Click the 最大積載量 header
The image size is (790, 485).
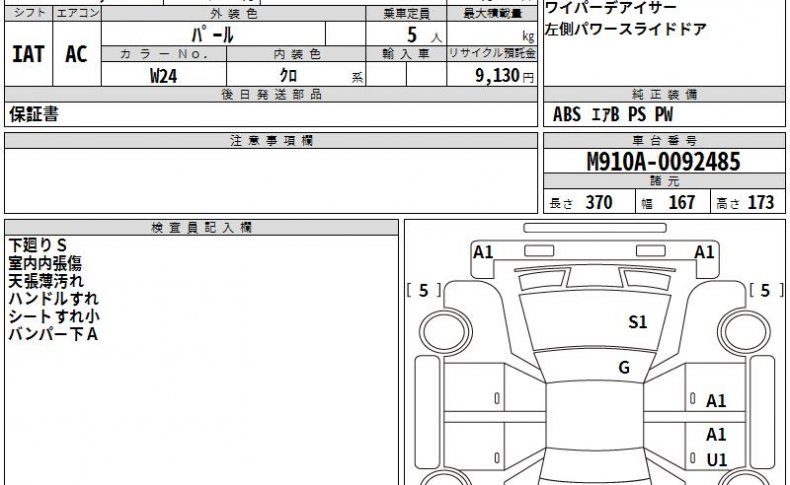point(492,13)
